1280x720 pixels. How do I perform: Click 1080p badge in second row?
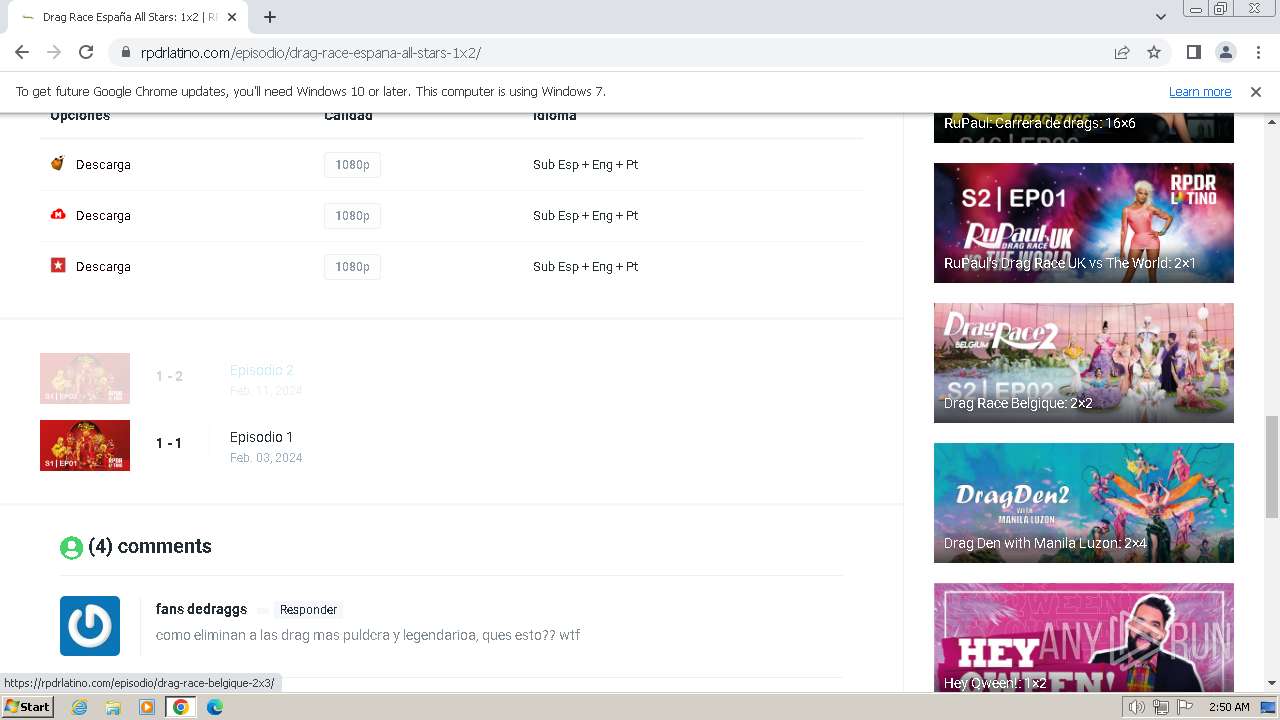352,216
